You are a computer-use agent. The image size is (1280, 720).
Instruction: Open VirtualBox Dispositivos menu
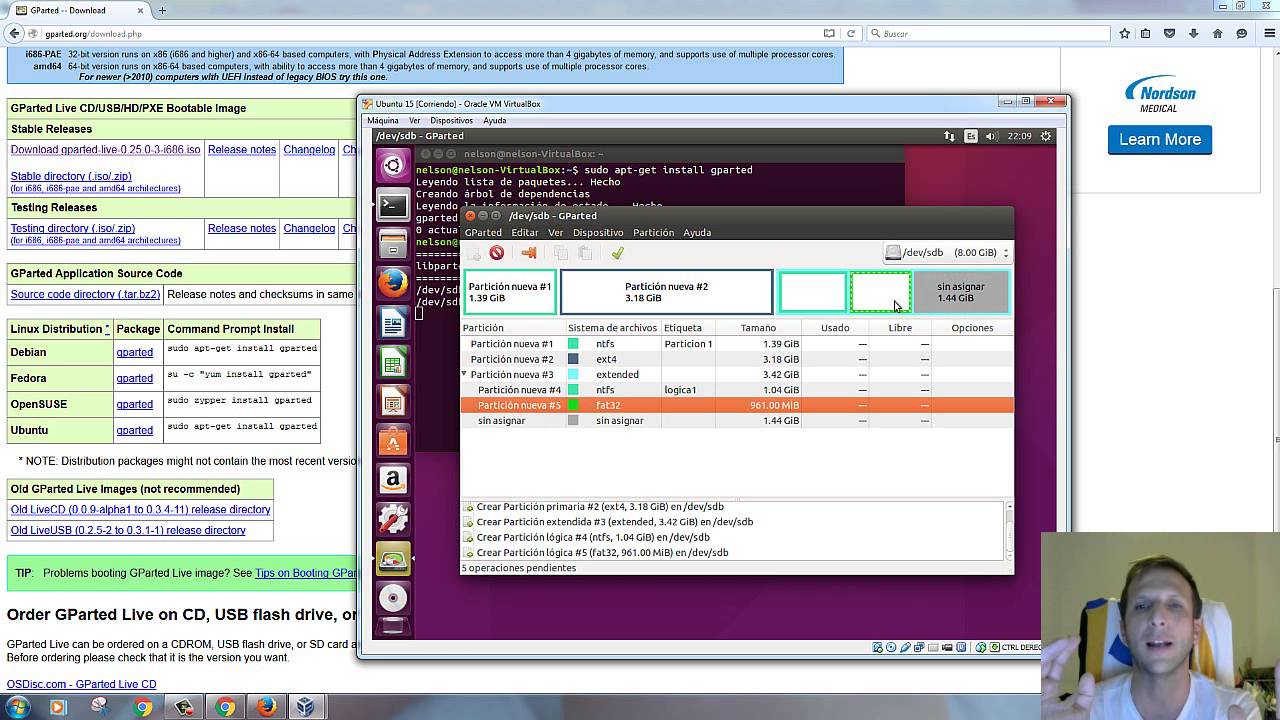[x=450, y=120]
